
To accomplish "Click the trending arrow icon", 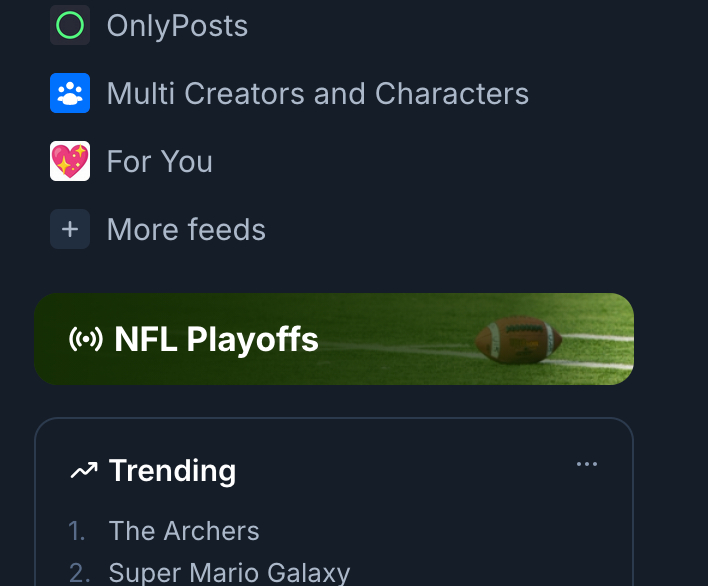I will coord(84,471).
